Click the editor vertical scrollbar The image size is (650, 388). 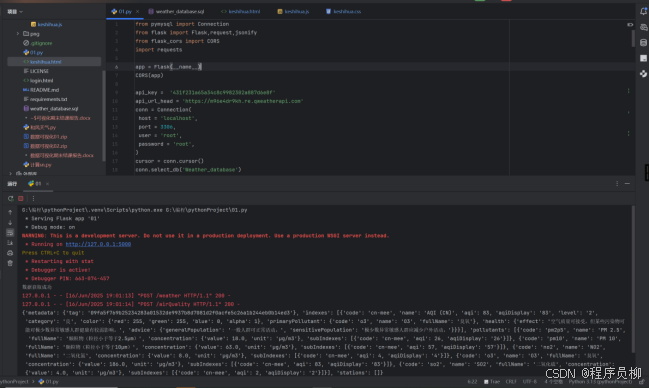point(633,38)
